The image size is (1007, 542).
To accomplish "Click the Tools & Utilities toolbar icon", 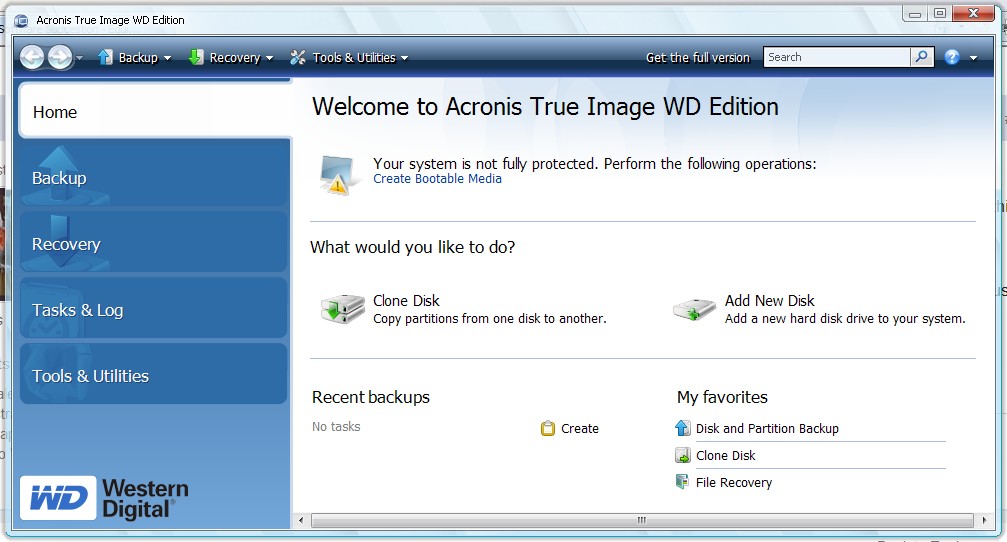I will 297,57.
